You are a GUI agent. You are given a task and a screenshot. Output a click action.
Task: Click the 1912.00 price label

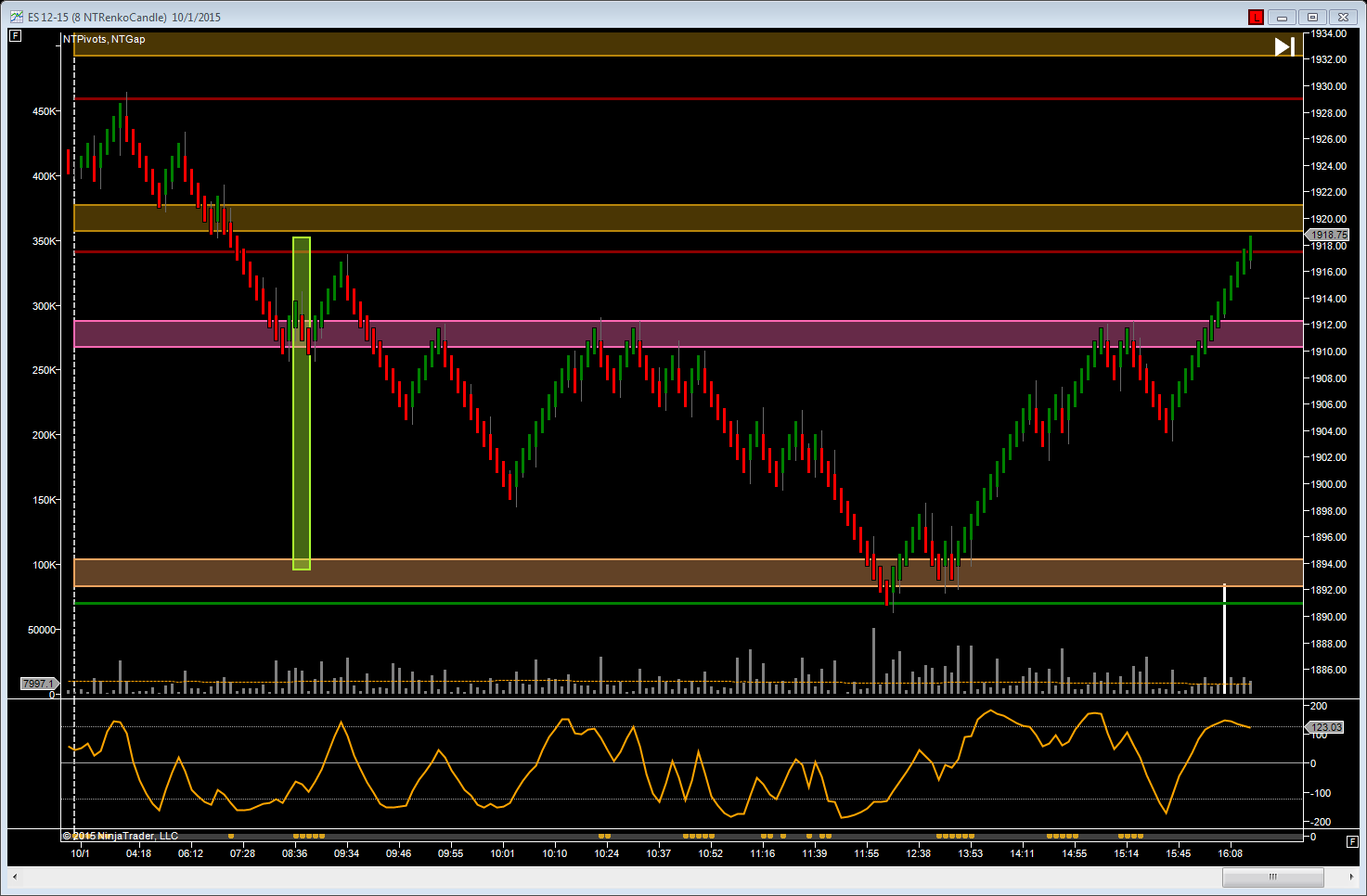pos(1327,325)
